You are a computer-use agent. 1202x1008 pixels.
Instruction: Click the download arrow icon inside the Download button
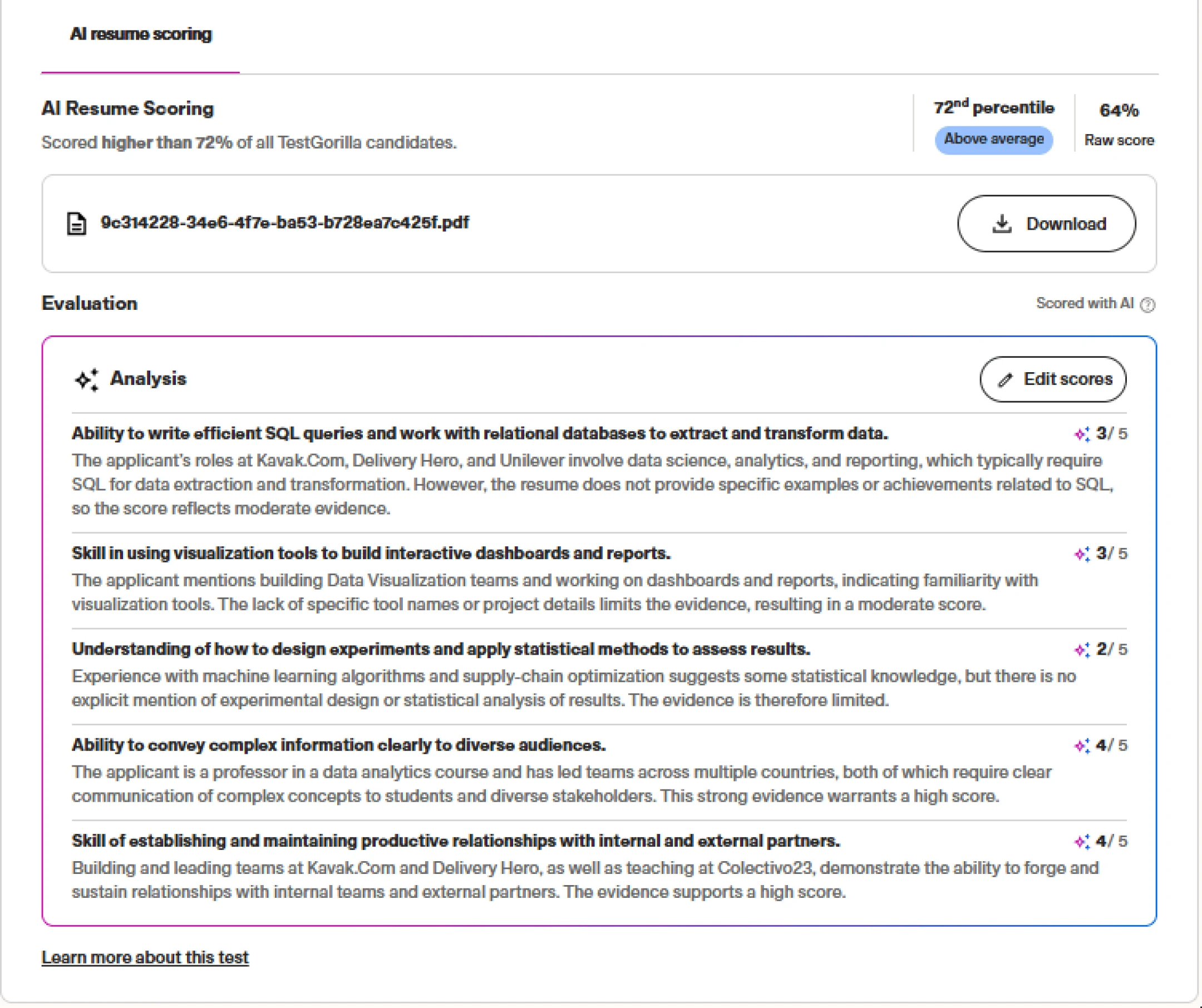pyautogui.click(x=1002, y=224)
